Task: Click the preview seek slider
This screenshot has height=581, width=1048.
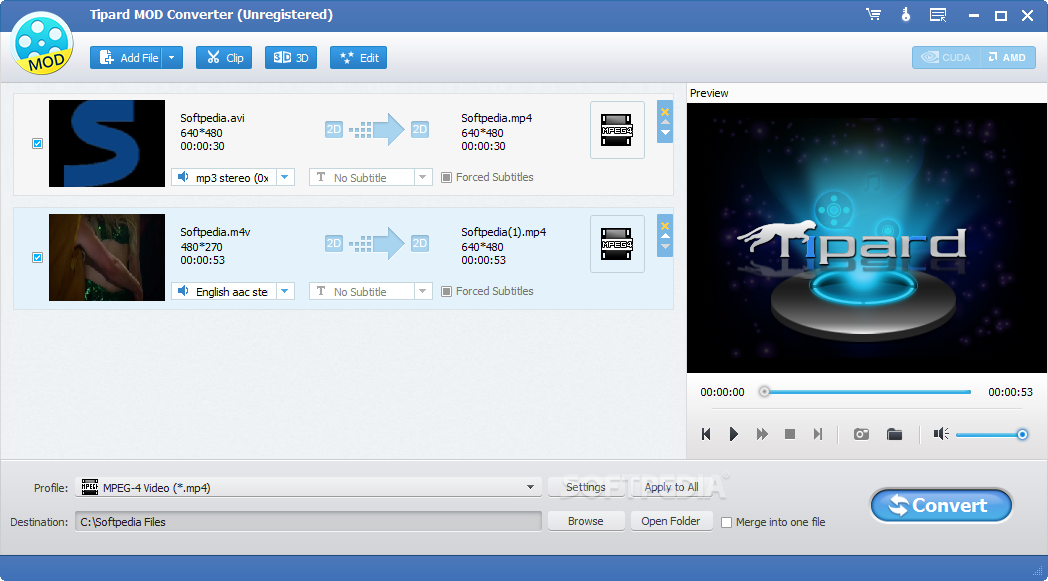Action: click(x=866, y=392)
